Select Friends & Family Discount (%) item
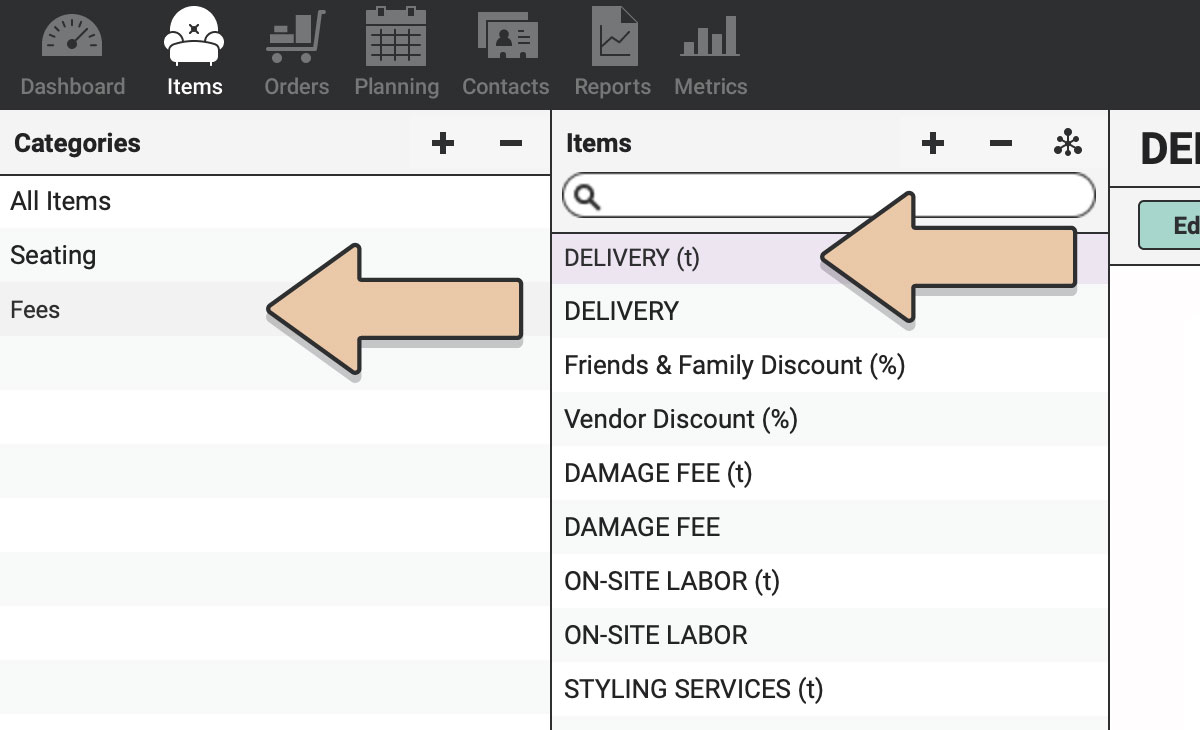The width and height of the screenshot is (1200, 730). pyautogui.click(x=830, y=366)
